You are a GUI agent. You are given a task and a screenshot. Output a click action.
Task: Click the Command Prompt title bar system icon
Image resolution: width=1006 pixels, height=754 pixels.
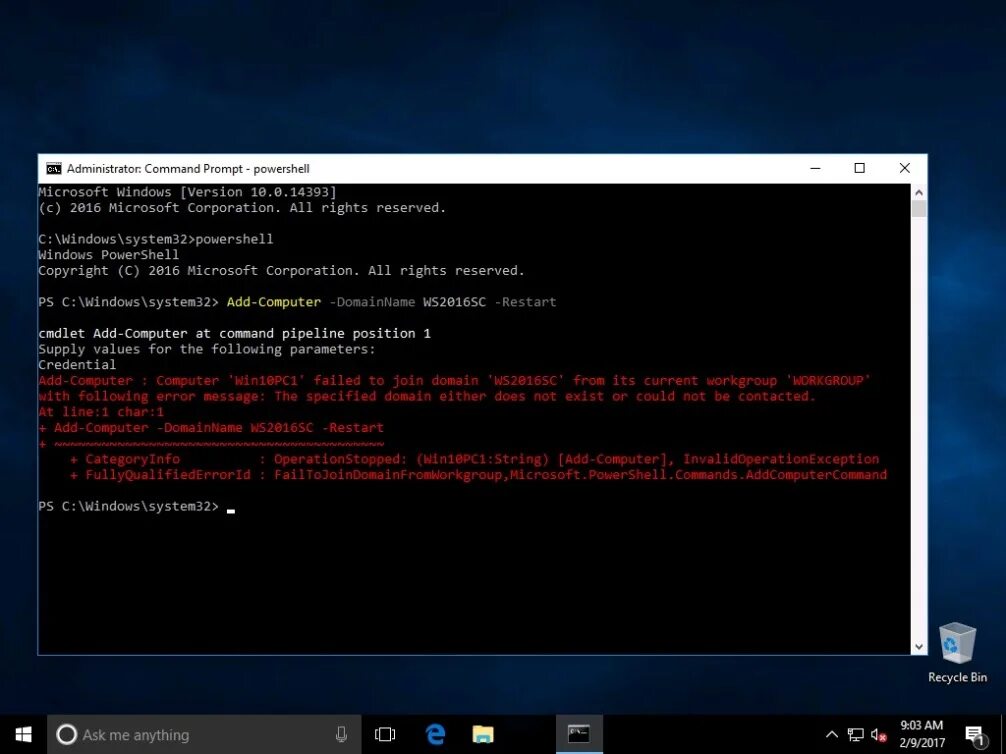(54, 169)
